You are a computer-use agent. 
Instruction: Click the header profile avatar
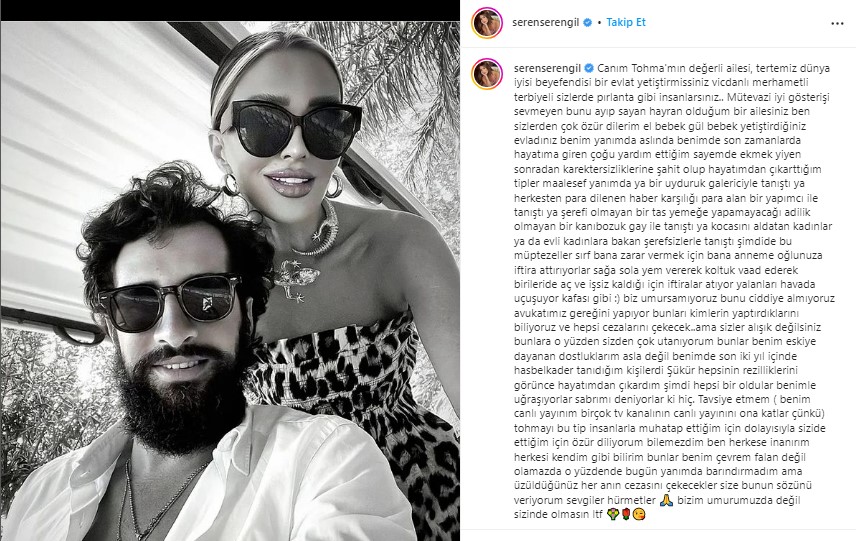click(x=487, y=23)
